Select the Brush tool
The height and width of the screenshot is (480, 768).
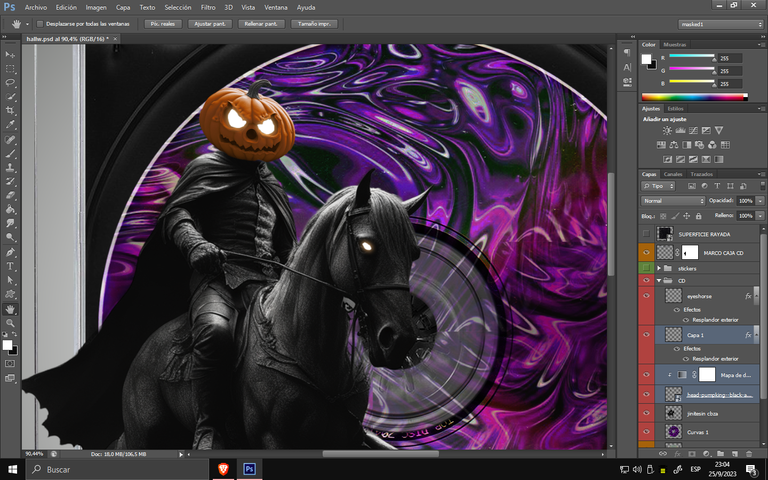coord(10,153)
